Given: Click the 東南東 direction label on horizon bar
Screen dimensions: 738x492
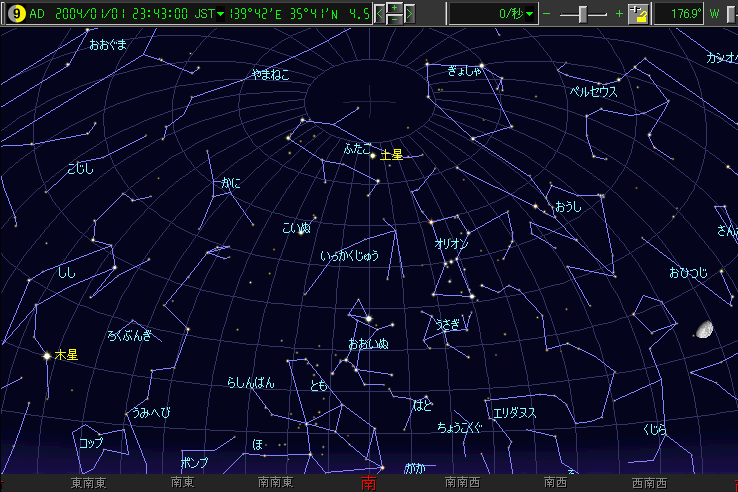Looking at the screenshot, I should [x=89, y=483].
